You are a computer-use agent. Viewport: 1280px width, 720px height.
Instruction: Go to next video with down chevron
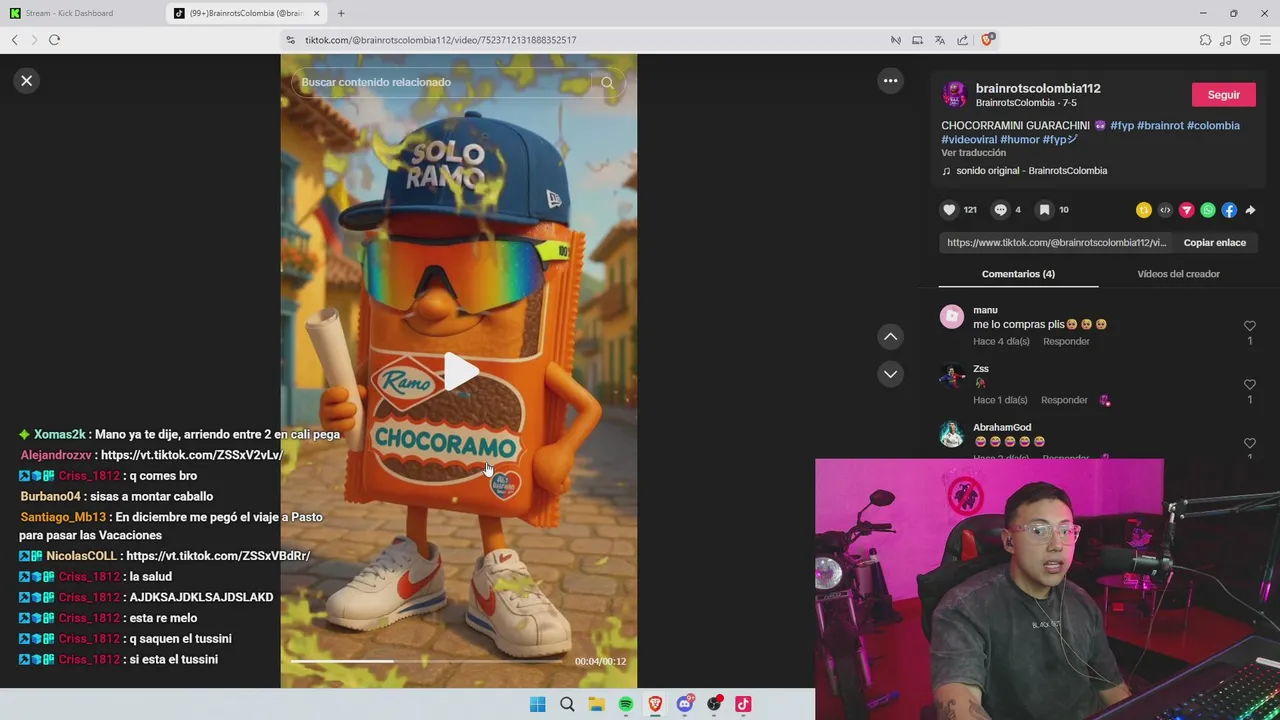[x=890, y=374]
